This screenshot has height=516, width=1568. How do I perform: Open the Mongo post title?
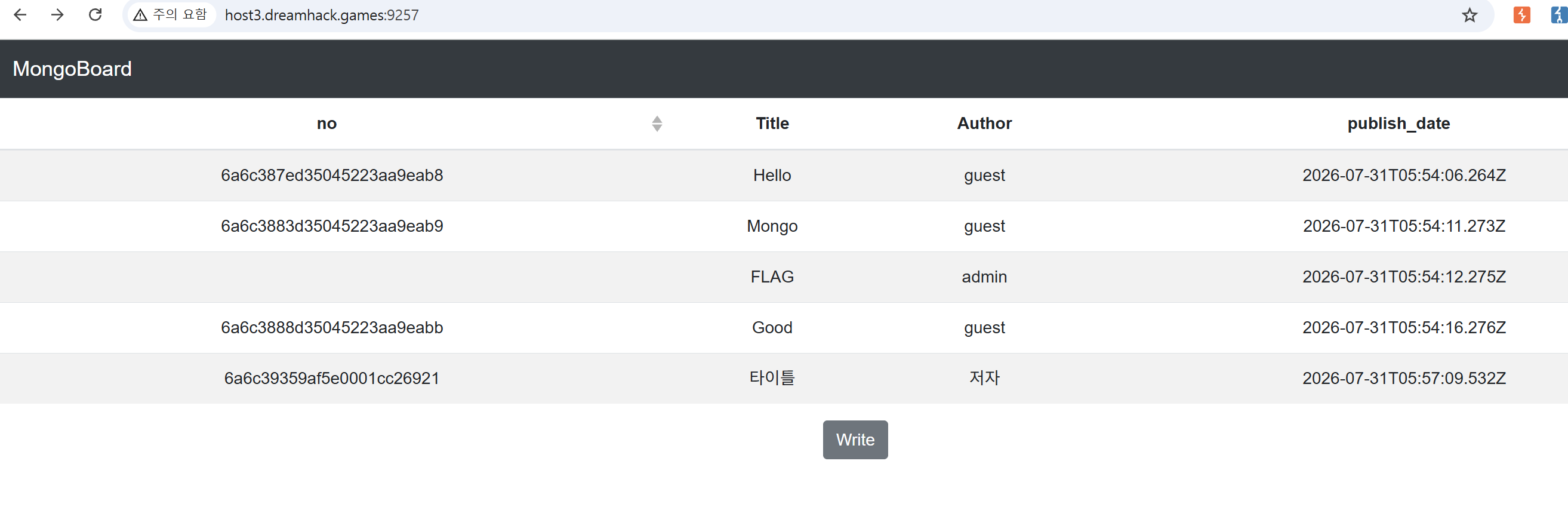[x=772, y=226]
